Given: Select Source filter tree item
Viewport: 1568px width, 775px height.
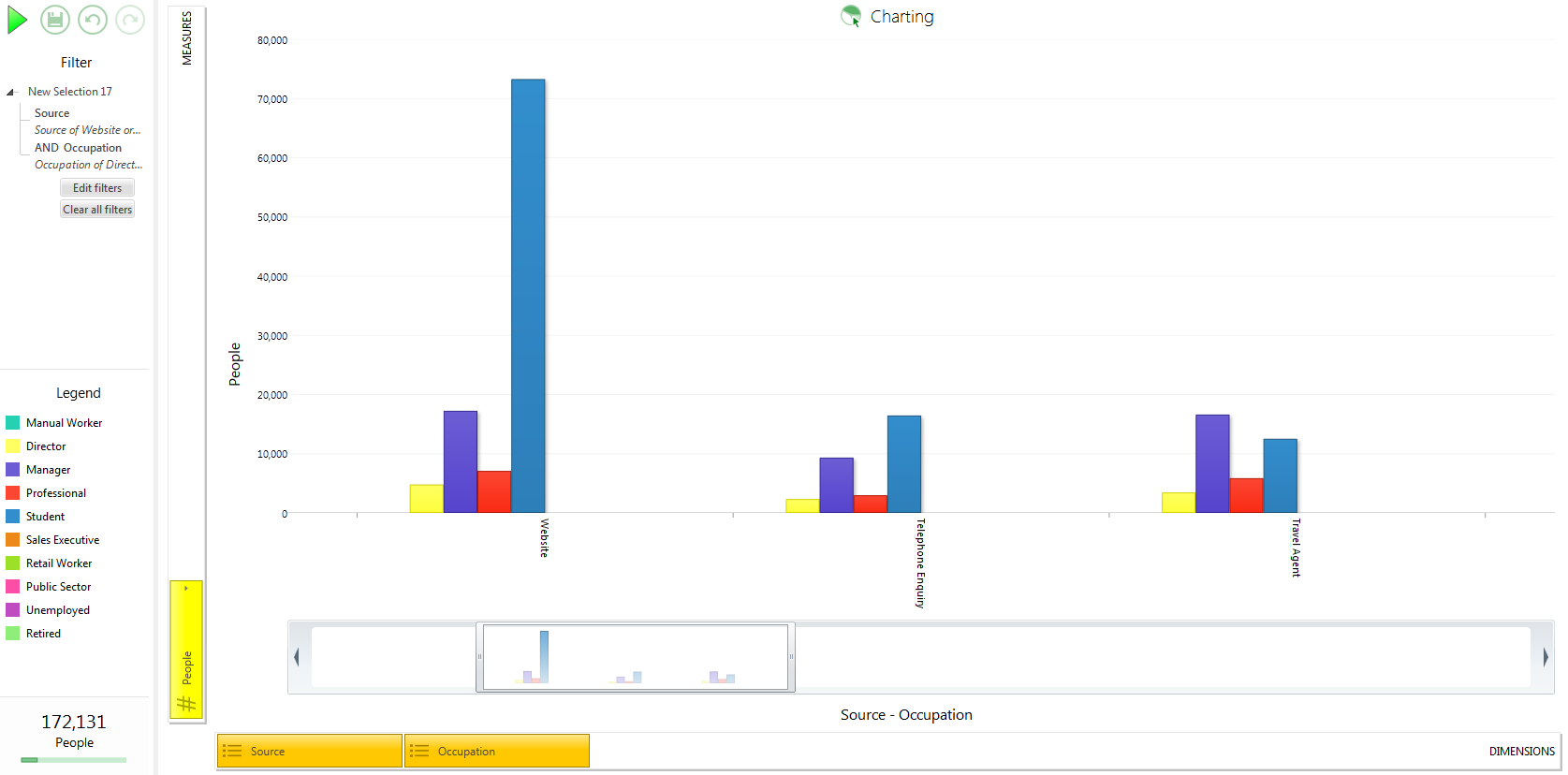Looking at the screenshot, I should tap(52, 113).
